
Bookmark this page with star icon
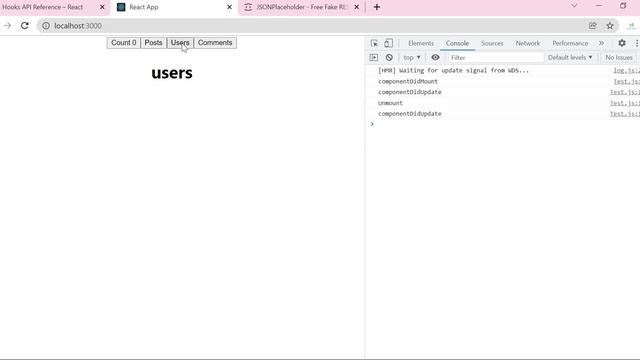[610, 26]
